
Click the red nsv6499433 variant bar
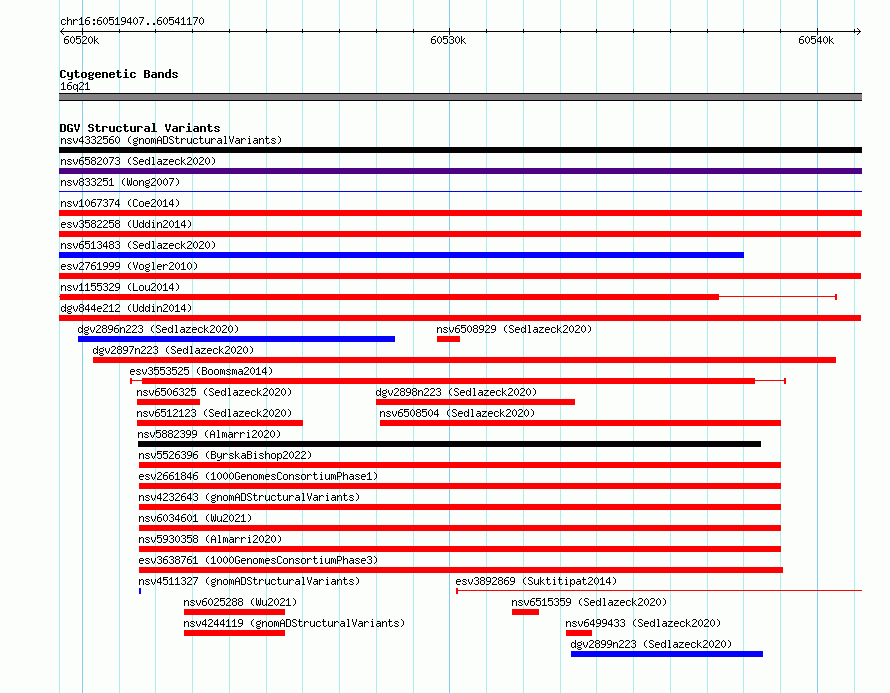[x=579, y=633]
